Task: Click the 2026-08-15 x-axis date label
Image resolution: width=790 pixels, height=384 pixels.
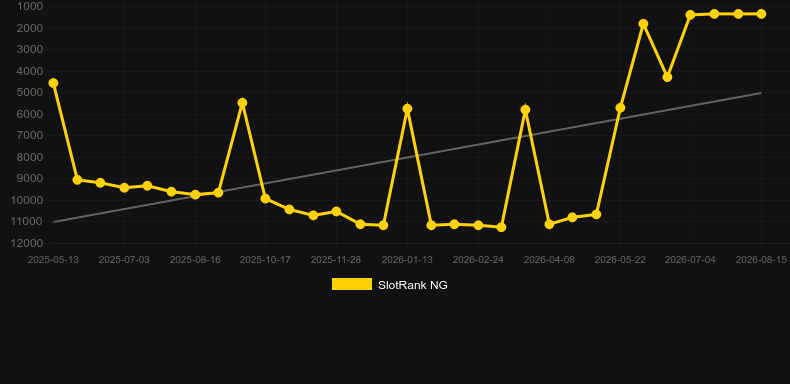Action: [761, 260]
